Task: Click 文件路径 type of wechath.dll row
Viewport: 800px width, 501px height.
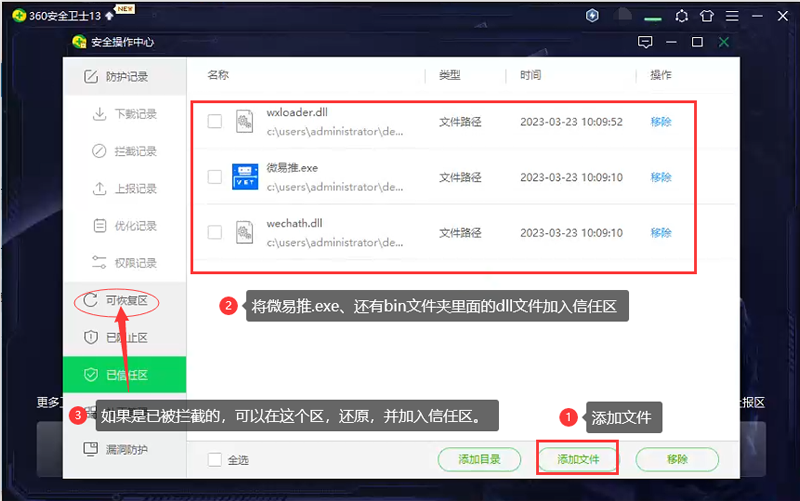Action: point(460,233)
